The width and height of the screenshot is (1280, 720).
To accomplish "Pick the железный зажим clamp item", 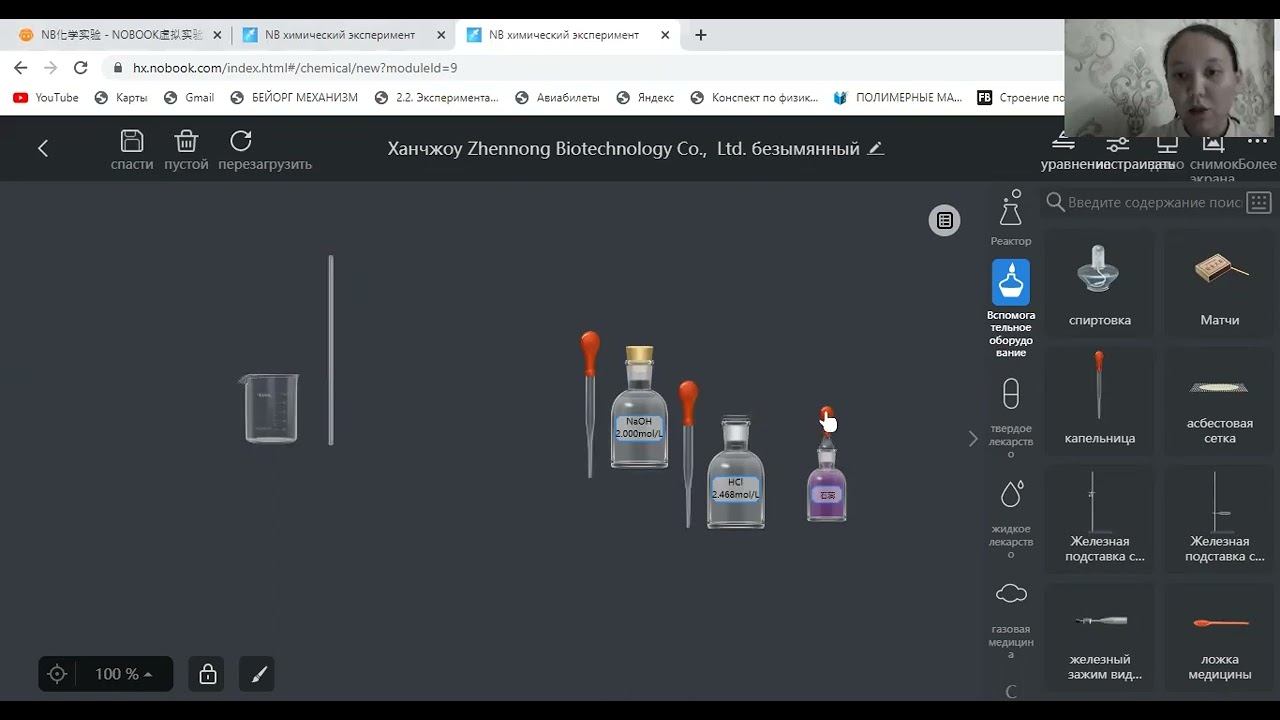I will pos(1100,636).
